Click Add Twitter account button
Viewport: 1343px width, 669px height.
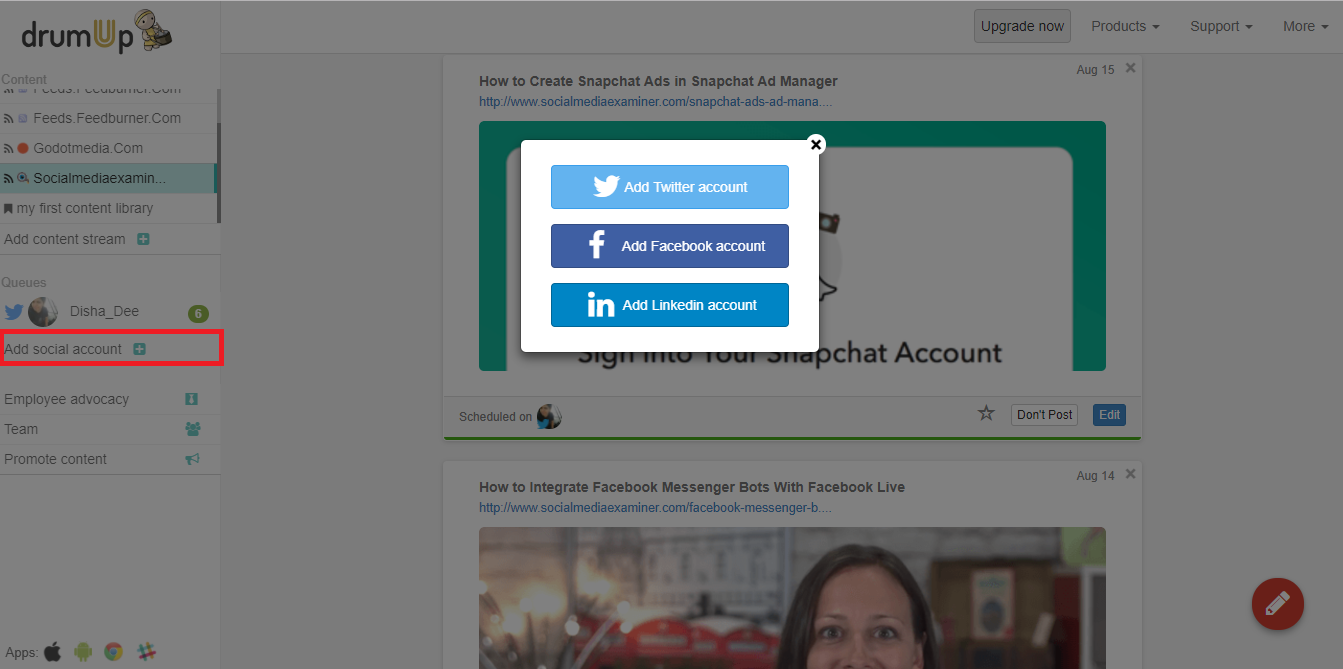(670, 187)
